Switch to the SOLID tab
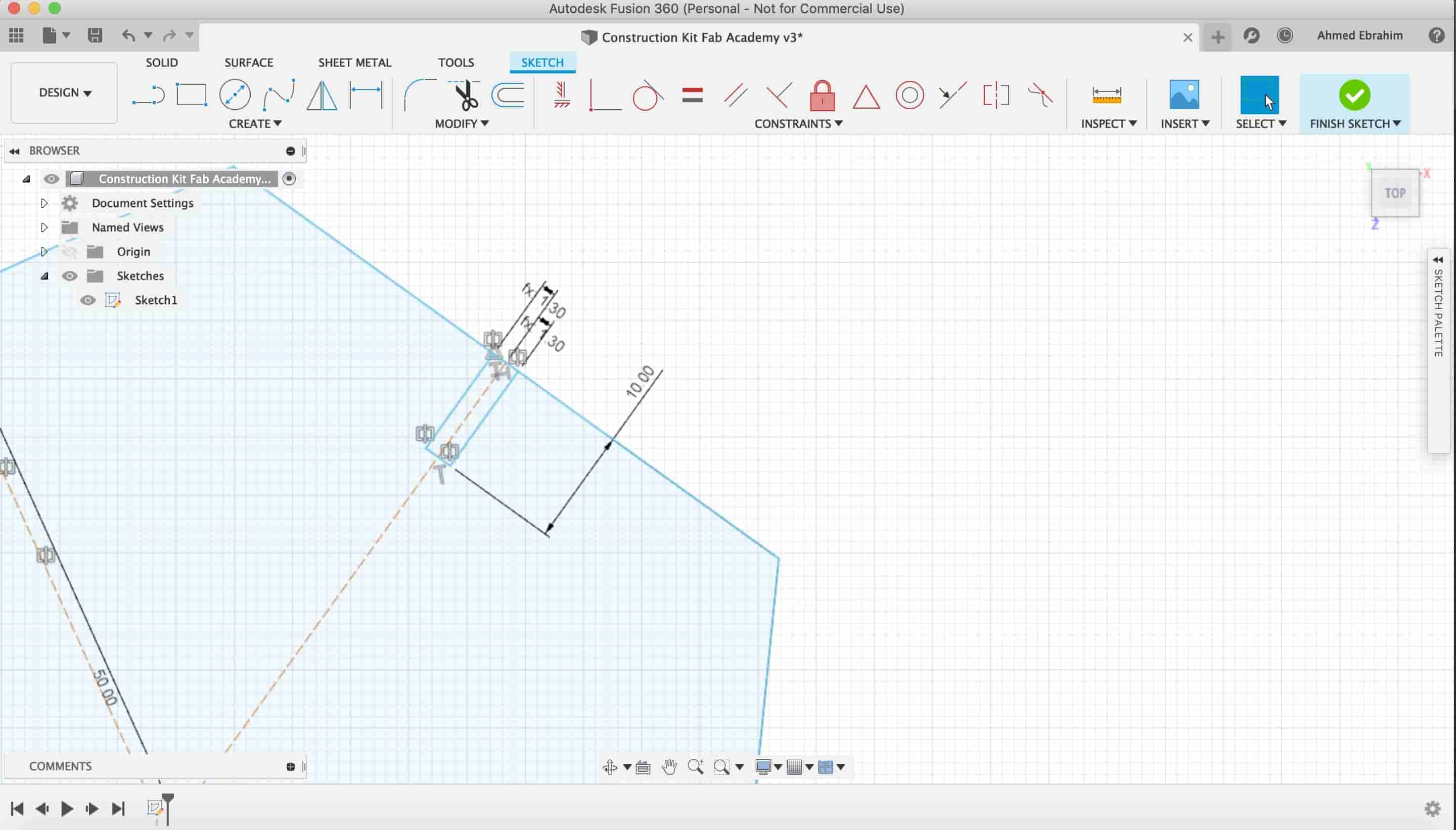 [x=162, y=63]
